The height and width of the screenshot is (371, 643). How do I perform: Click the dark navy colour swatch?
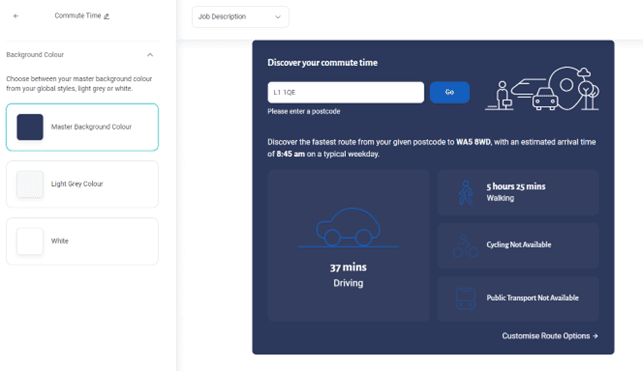click(30, 127)
